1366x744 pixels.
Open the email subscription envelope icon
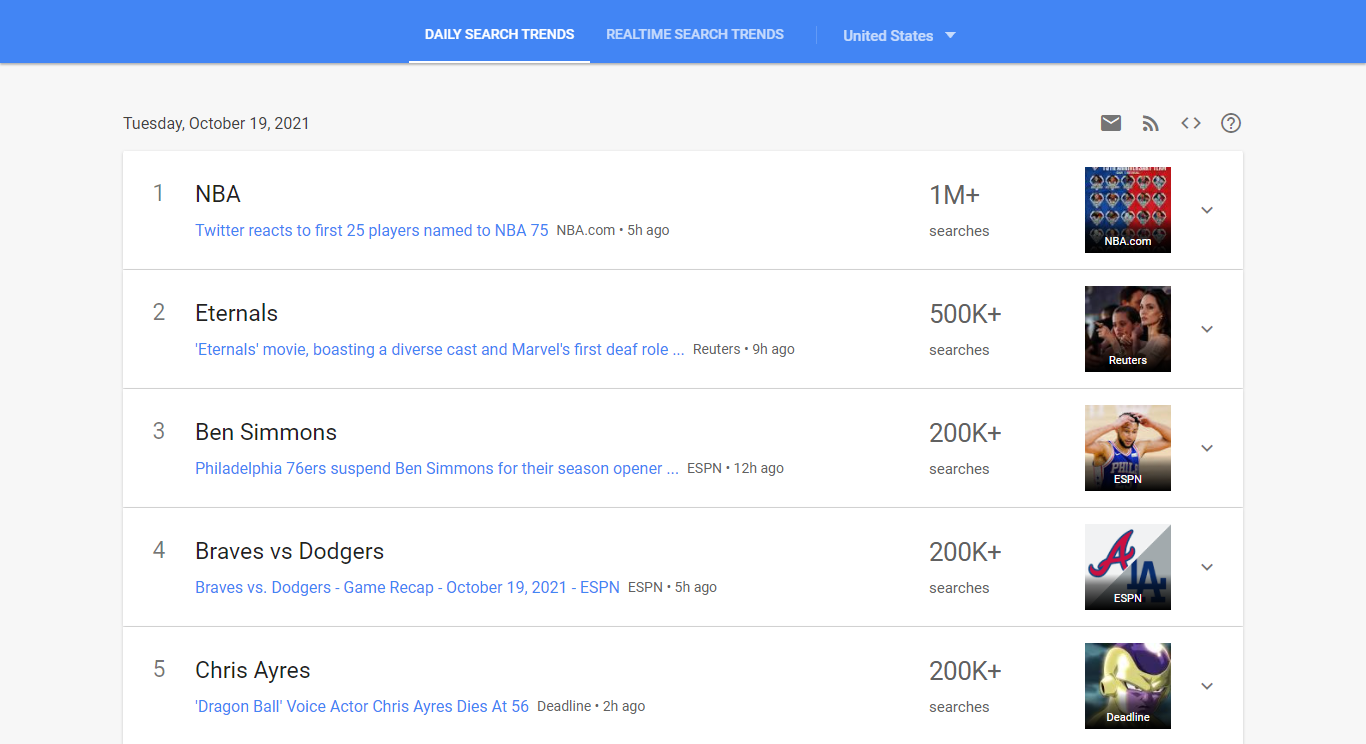(1111, 123)
